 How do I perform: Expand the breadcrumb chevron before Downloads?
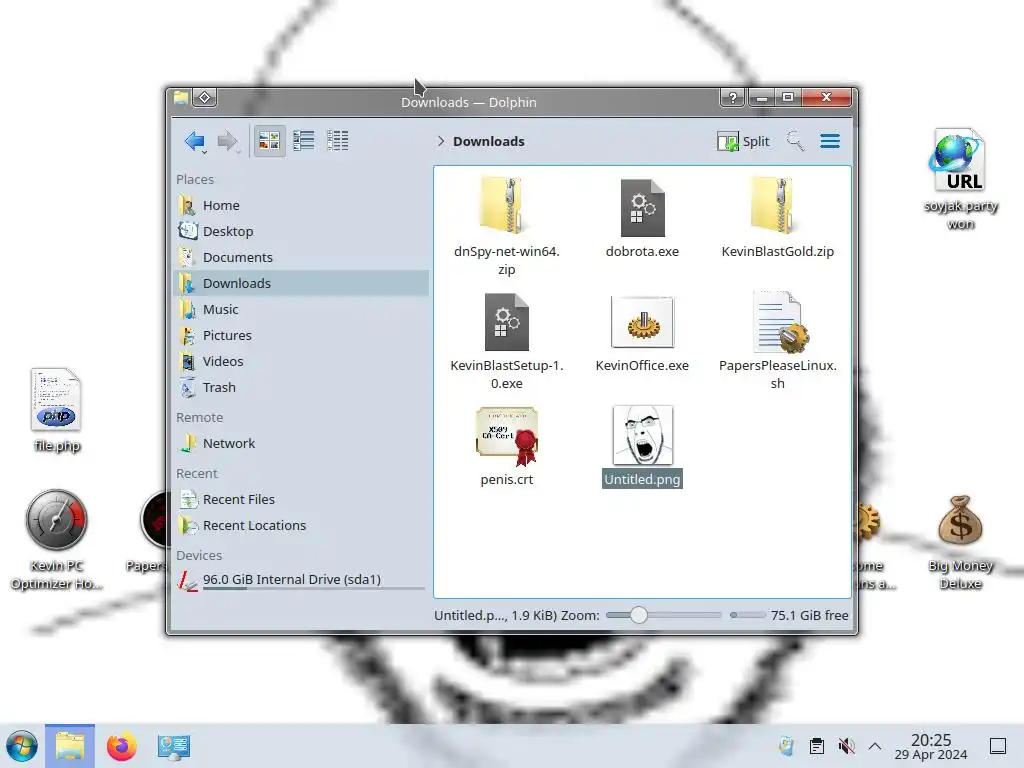tap(441, 141)
